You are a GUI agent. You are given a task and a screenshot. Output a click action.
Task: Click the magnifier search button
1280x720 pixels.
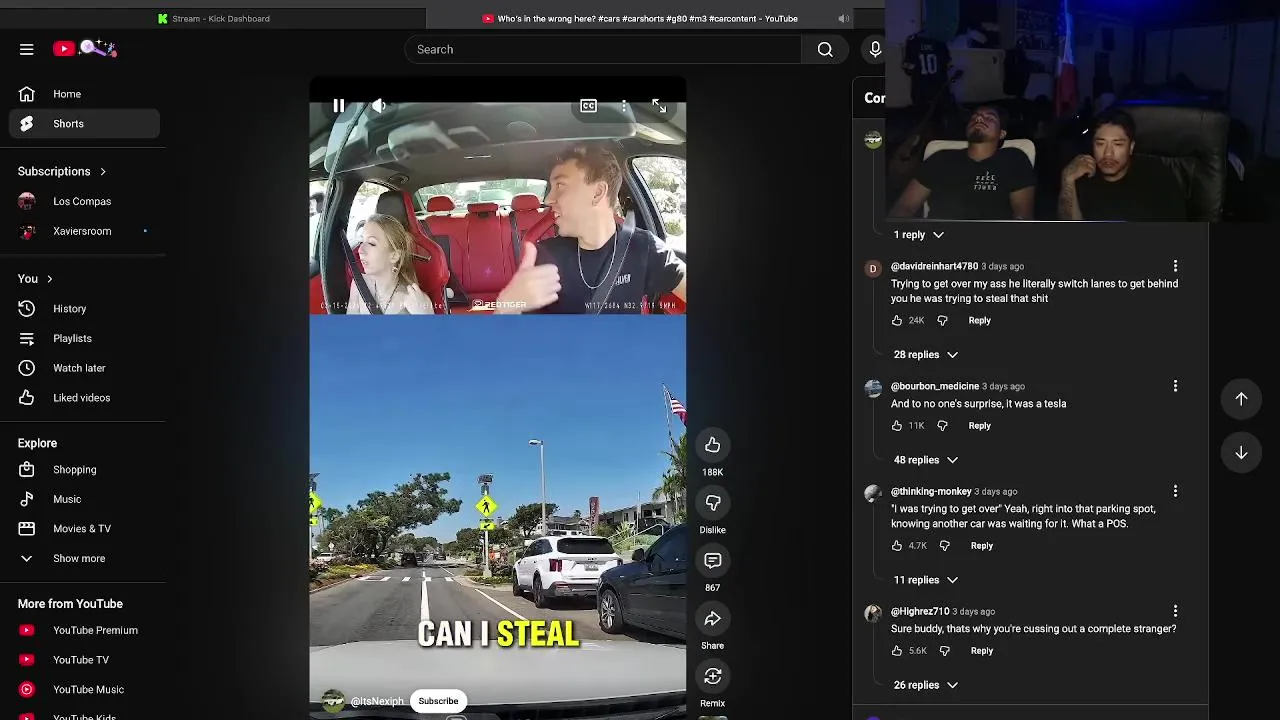825,49
